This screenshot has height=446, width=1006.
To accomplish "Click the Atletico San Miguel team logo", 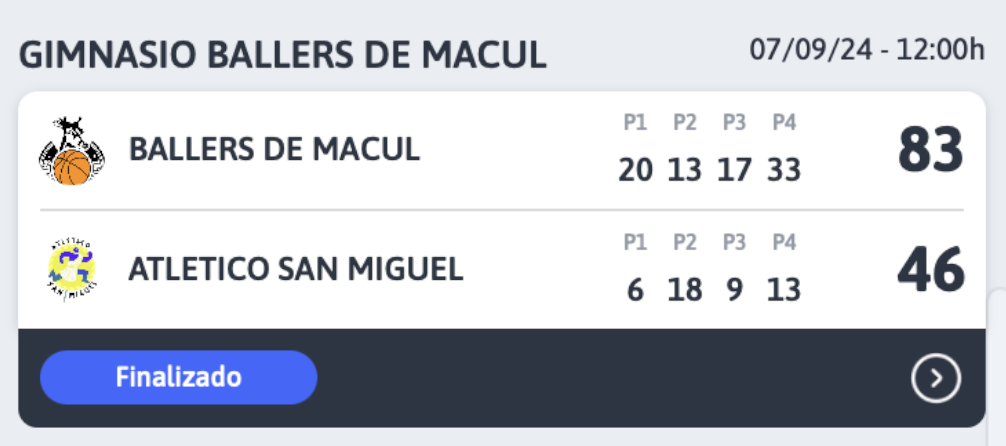I will tap(72, 270).
